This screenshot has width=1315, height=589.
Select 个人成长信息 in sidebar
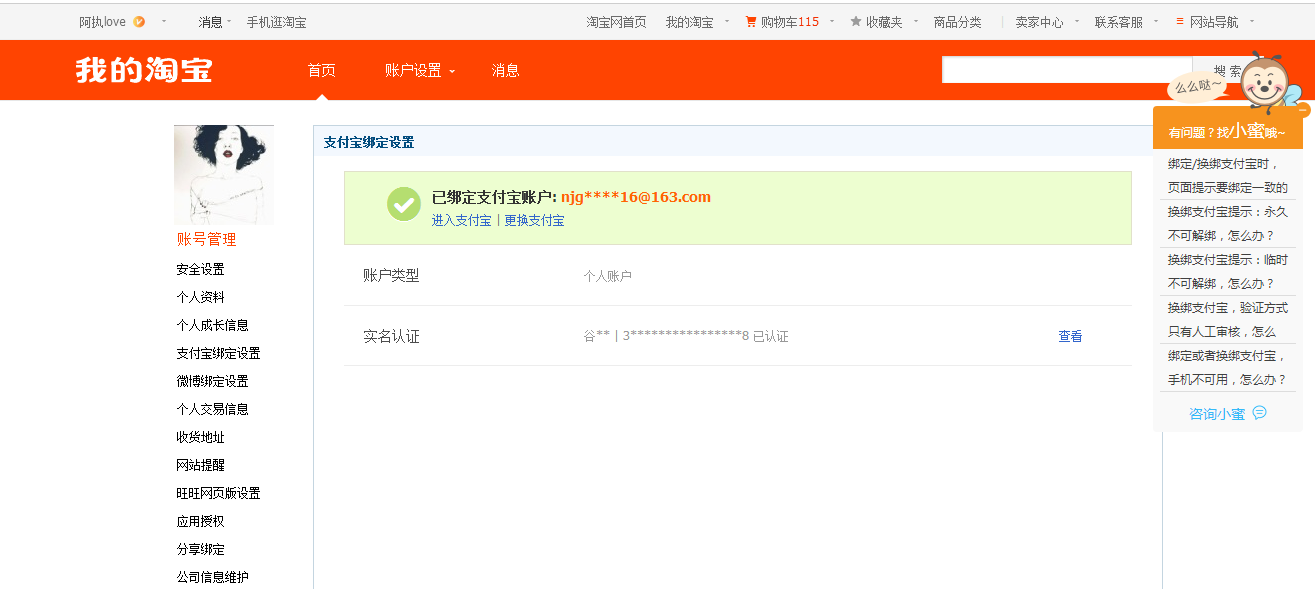click(212, 325)
